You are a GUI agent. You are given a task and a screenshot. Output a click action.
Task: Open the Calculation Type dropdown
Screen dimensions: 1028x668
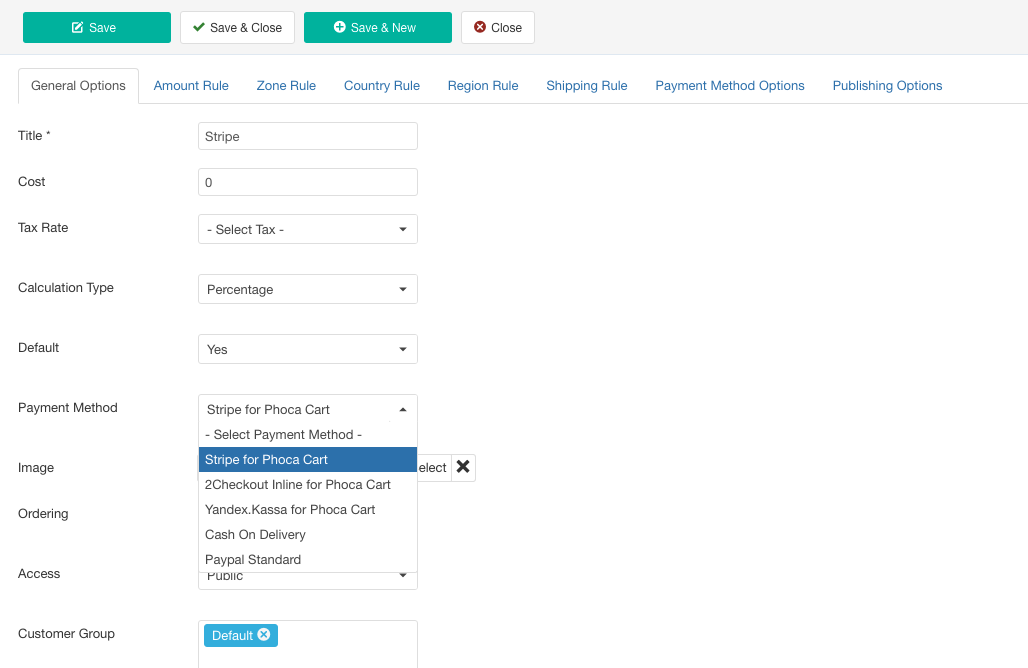pos(307,289)
